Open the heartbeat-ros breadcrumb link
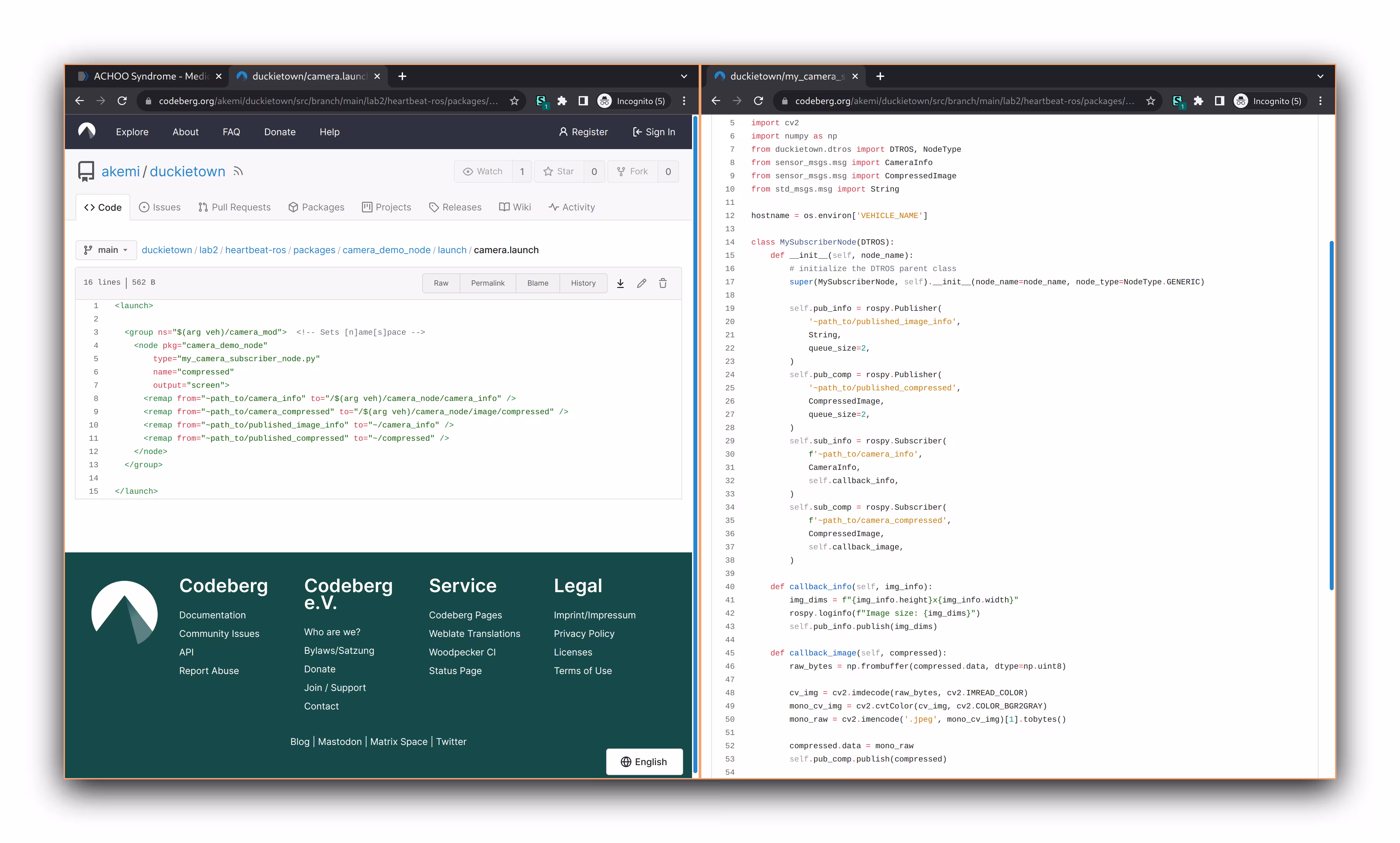The image size is (1400, 843). 255,250
